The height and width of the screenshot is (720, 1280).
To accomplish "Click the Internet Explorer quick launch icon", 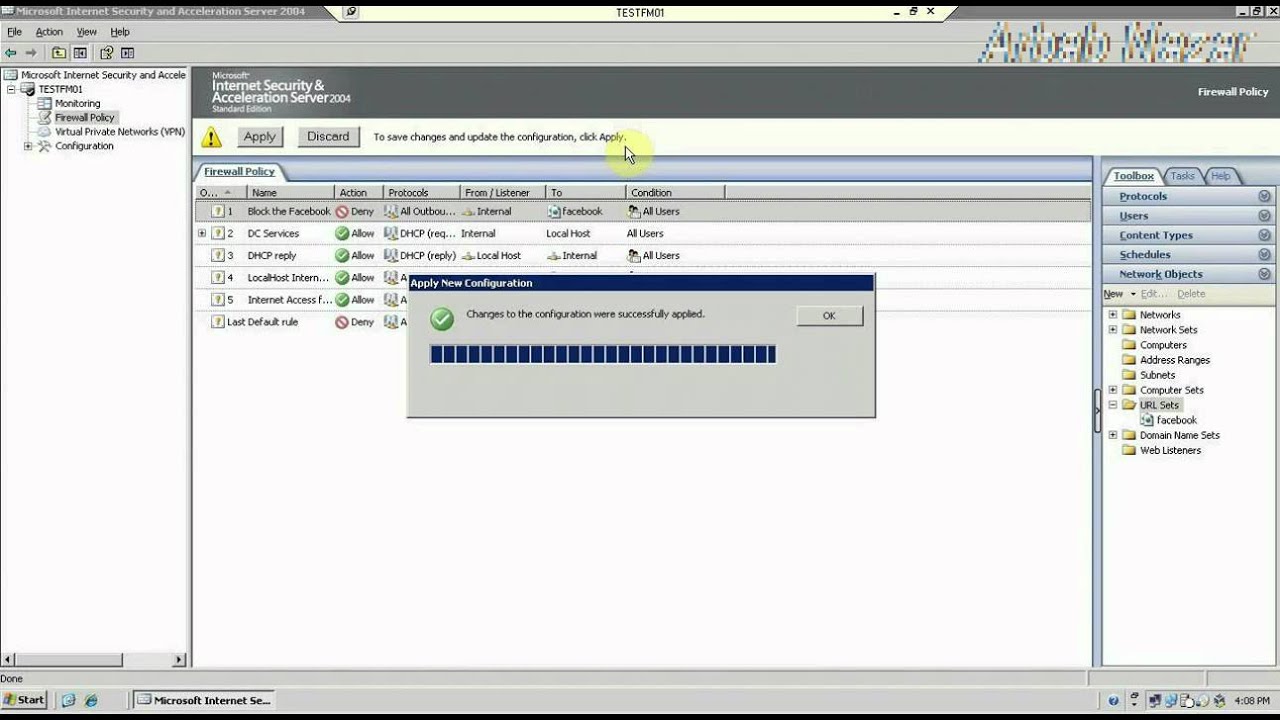I will 91,700.
